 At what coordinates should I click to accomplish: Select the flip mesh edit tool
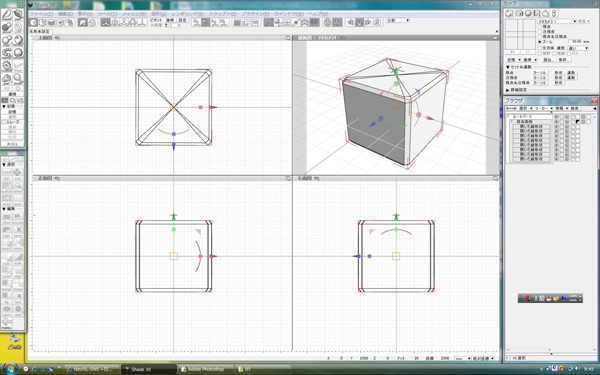[7, 298]
